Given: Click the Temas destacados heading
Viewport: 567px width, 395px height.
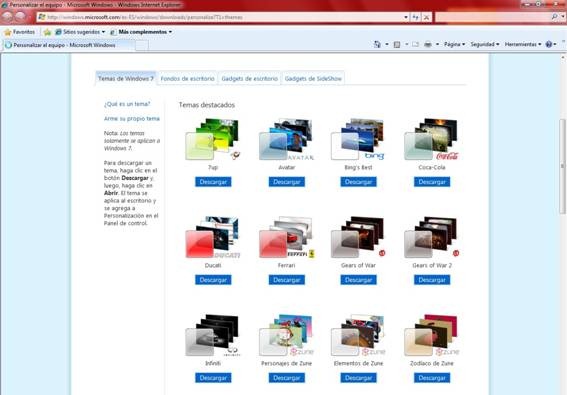Looking at the screenshot, I should tap(207, 105).
